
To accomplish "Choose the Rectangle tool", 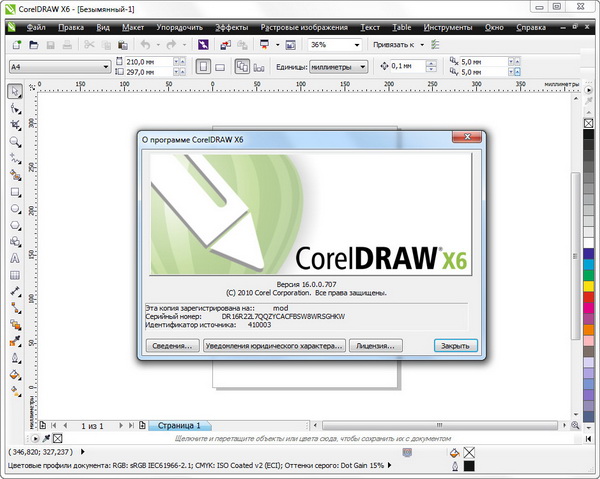I will coord(16,191).
